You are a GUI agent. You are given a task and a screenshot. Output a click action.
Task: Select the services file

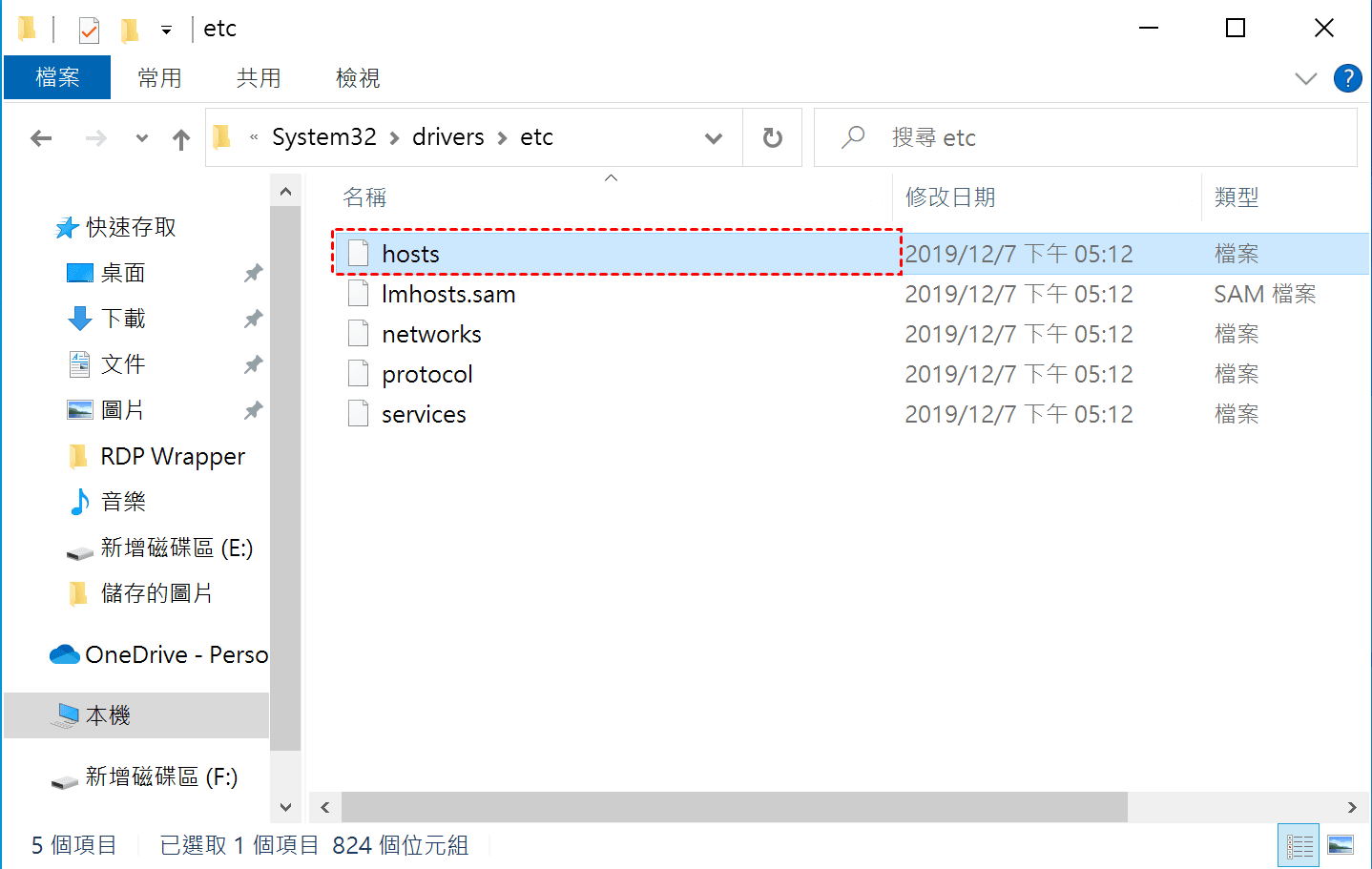click(851, 414)
